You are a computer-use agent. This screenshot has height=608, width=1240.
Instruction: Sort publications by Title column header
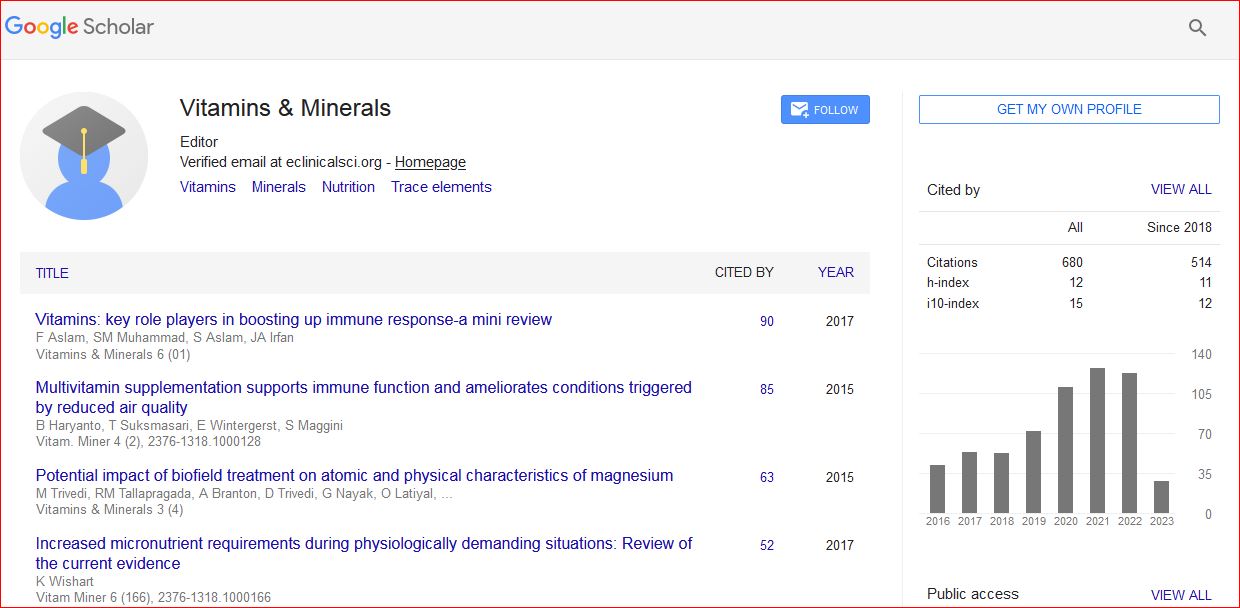pos(52,273)
